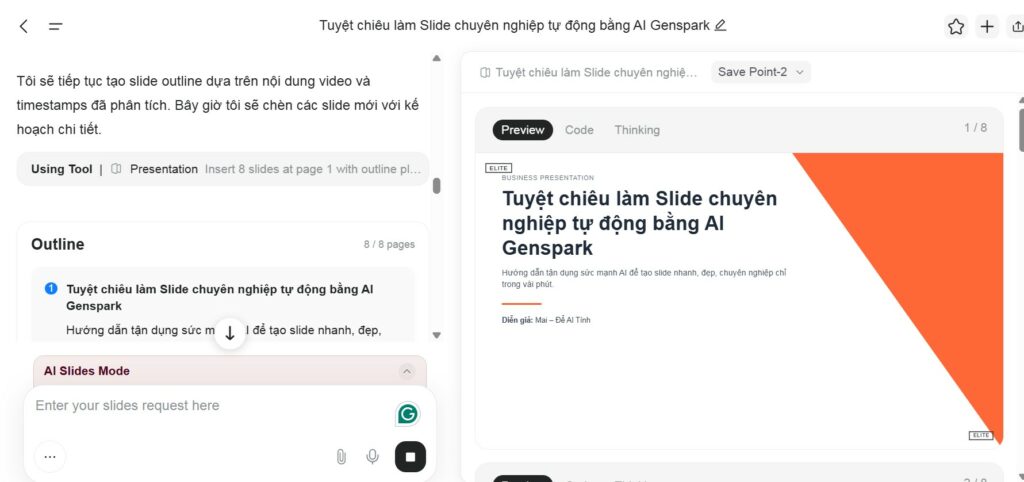This screenshot has width=1024, height=482.
Task: Click the 'Insert 8 slides at page 1' description
Action: pos(313,169)
